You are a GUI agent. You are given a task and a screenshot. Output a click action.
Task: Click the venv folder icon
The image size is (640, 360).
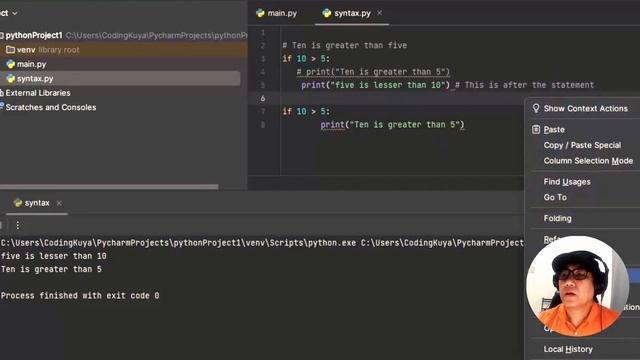click(11, 50)
